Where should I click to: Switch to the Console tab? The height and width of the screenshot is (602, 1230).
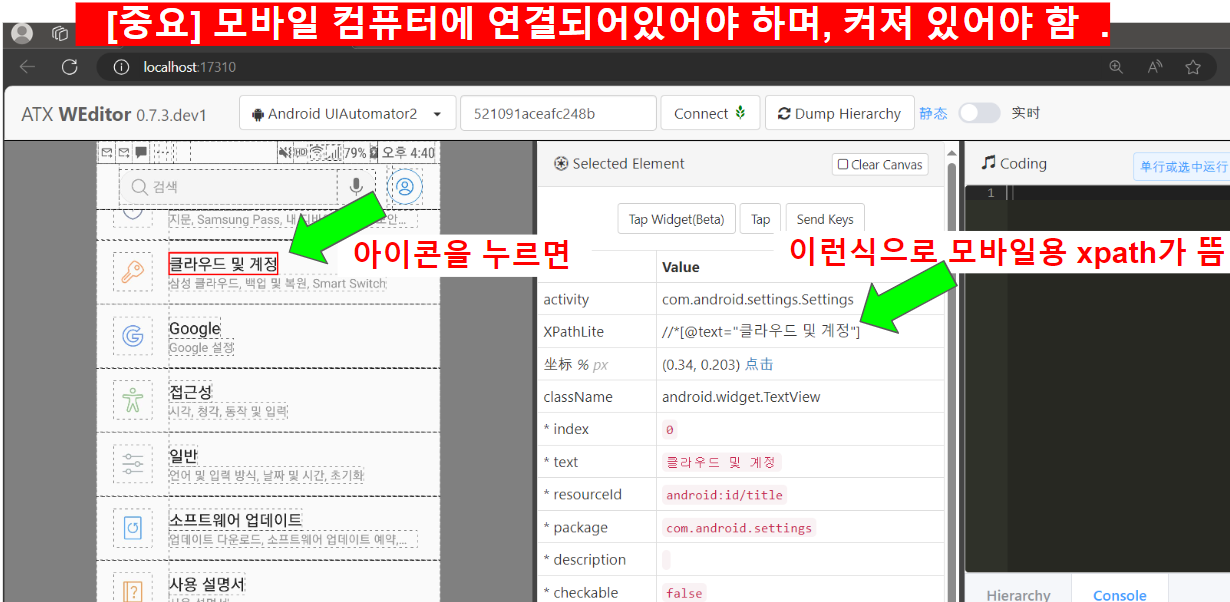1119,595
